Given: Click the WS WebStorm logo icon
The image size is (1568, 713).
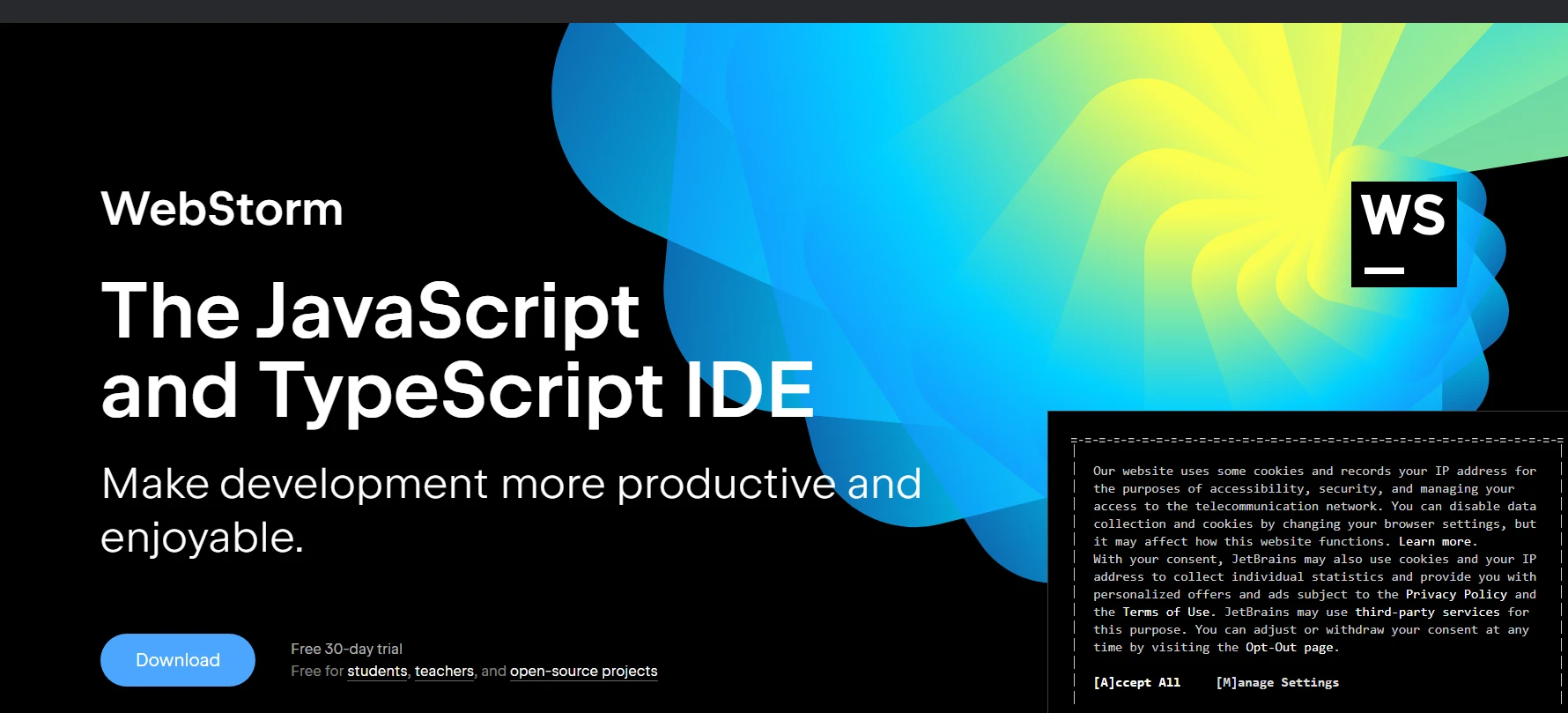Looking at the screenshot, I should point(1403,234).
